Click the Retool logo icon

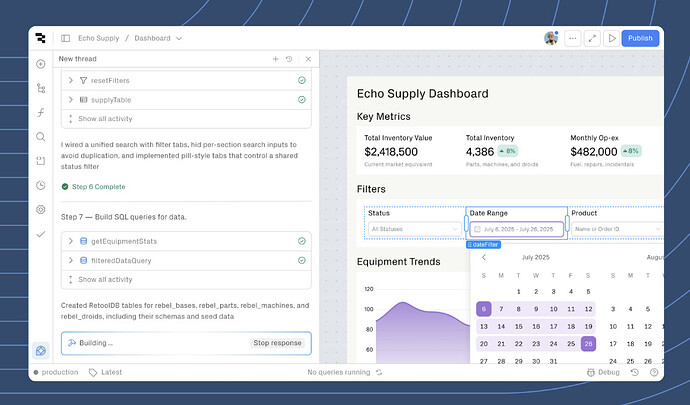(41, 38)
